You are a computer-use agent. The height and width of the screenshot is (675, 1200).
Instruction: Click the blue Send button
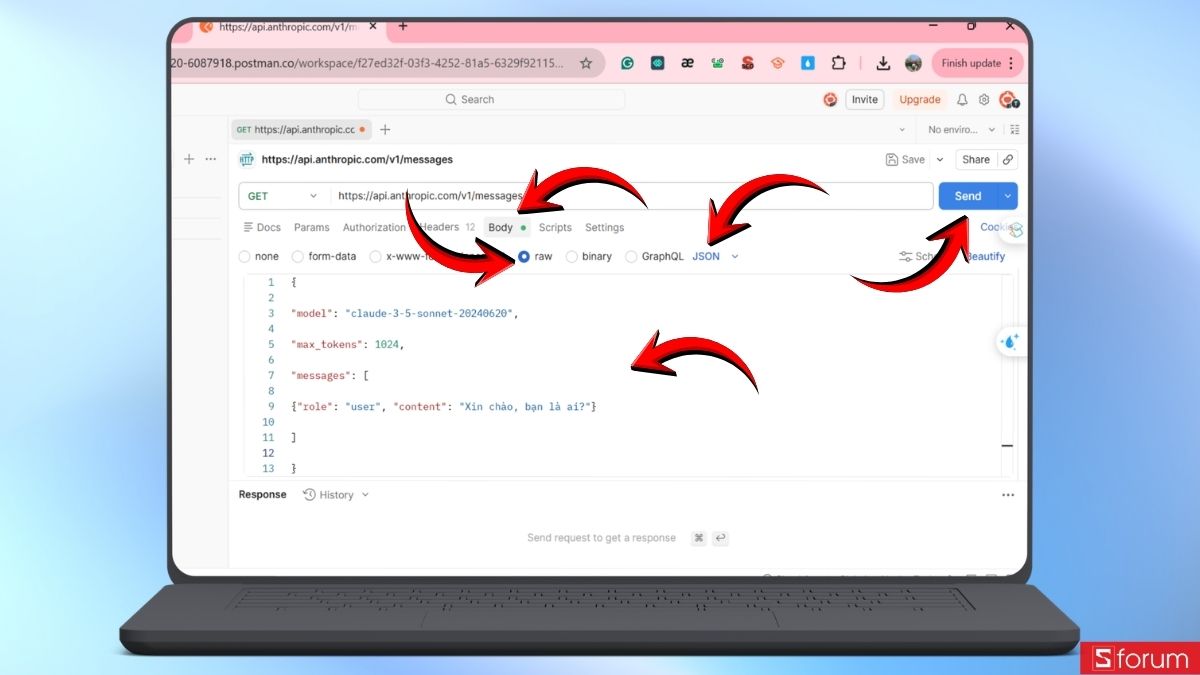click(x=968, y=196)
